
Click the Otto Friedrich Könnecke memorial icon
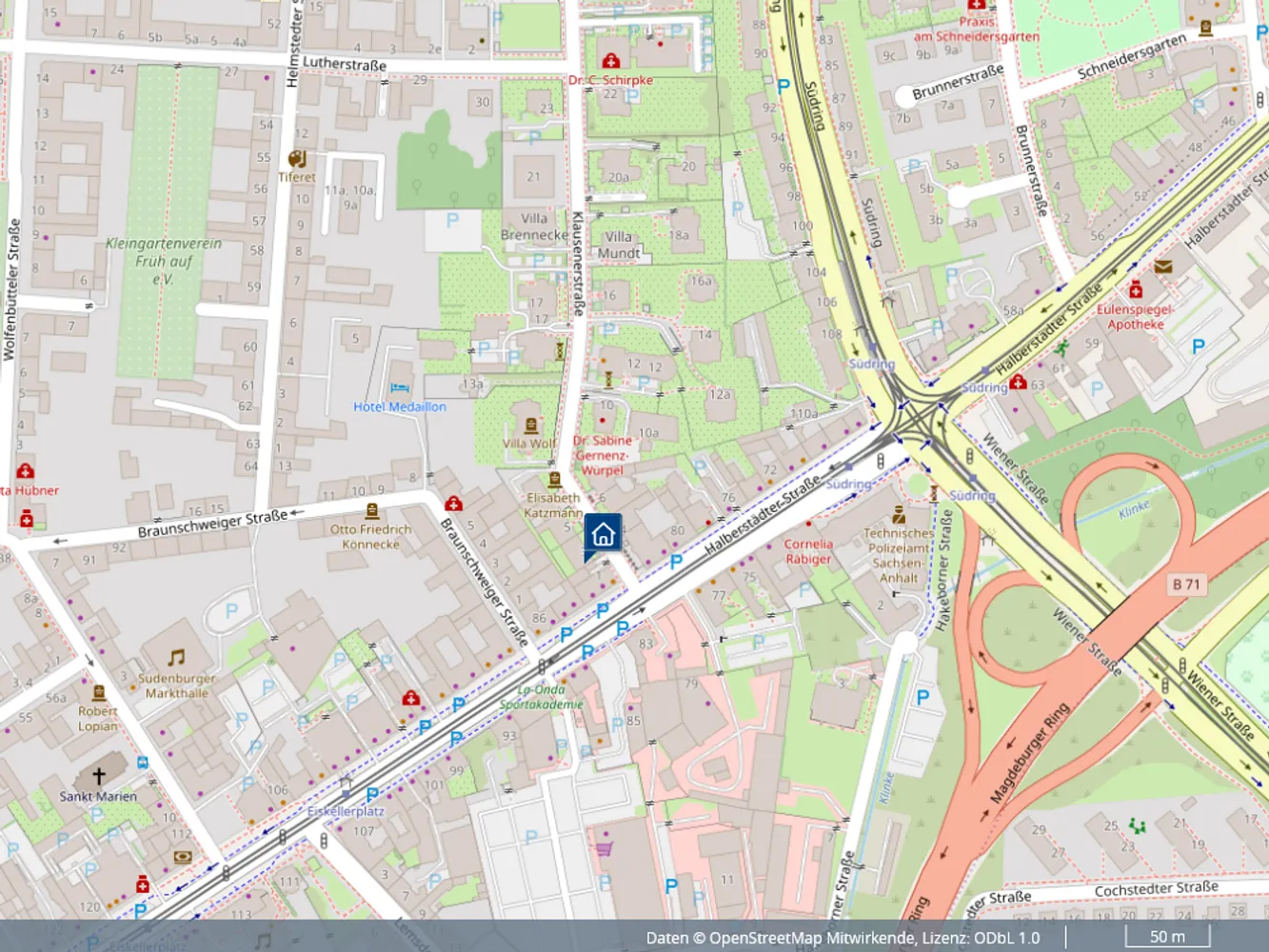pos(371,511)
